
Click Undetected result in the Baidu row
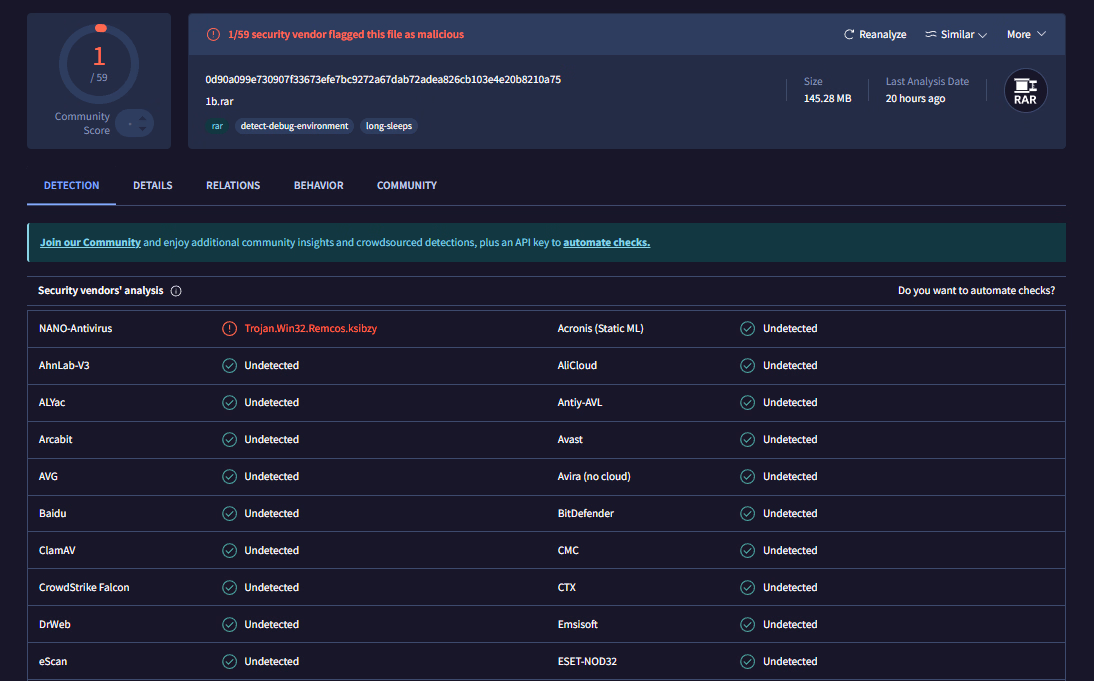[x=271, y=514]
